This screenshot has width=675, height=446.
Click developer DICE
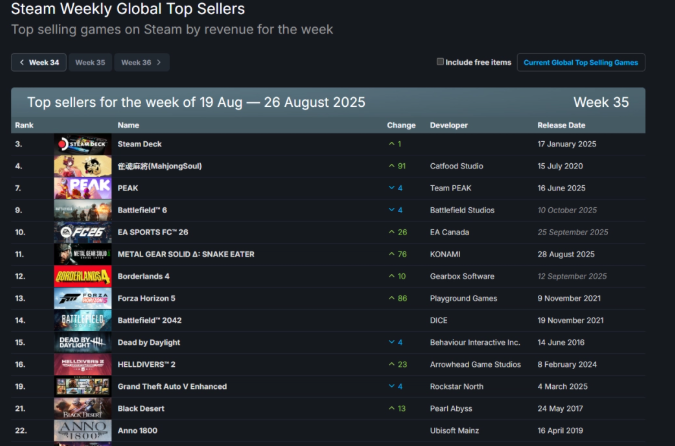pyautogui.click(x=438, y=320)
